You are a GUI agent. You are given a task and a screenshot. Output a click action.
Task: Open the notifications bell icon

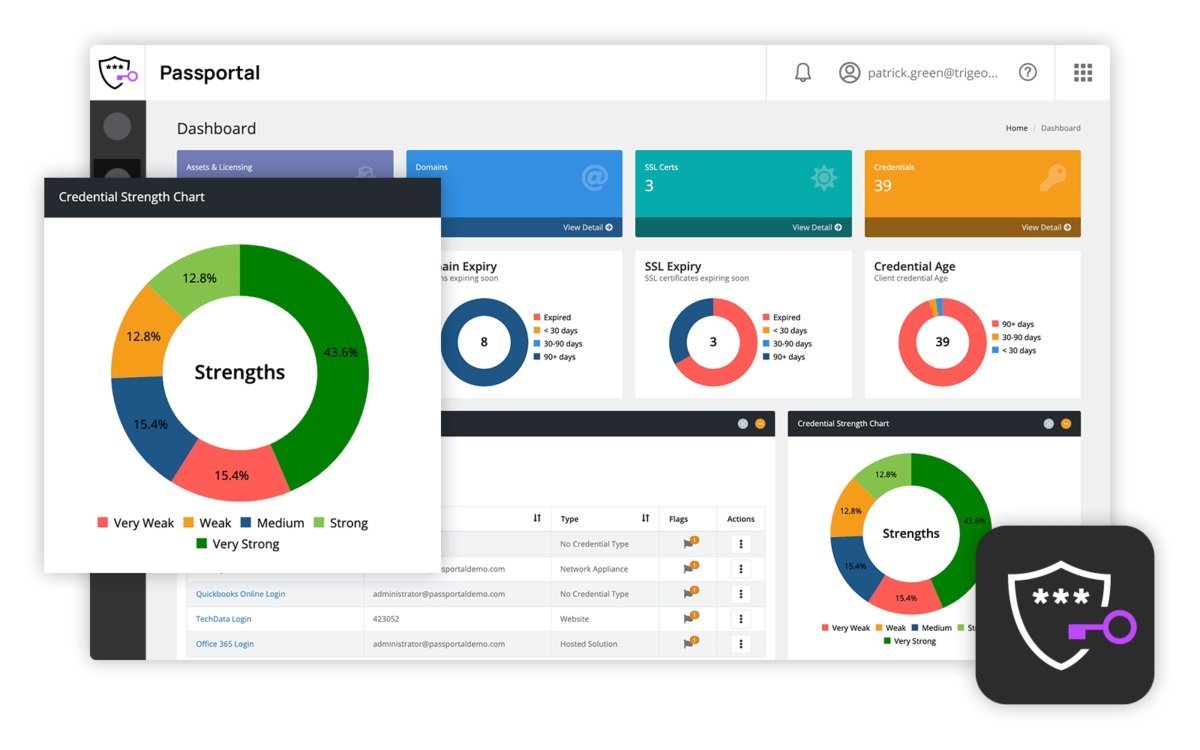click(802, 72)
